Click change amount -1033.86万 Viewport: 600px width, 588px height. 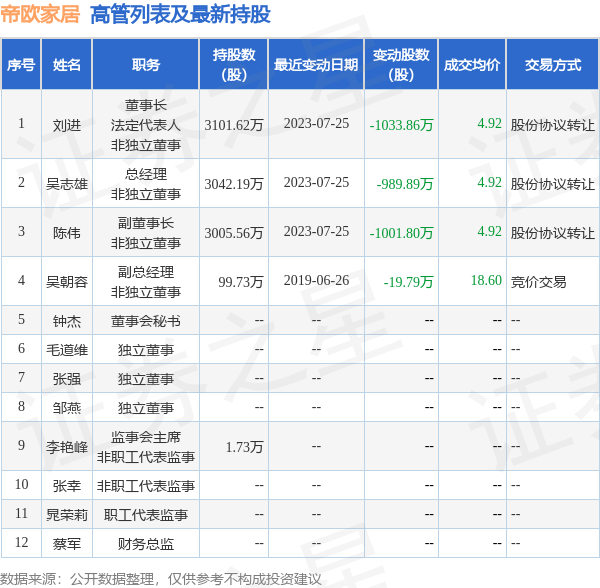tap(401, 125)
